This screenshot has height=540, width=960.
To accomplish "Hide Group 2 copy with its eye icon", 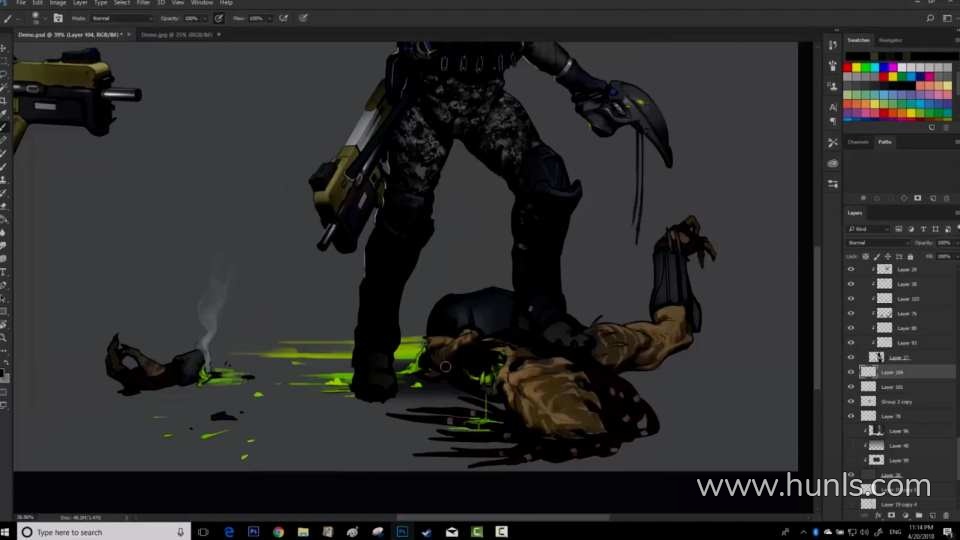I will 851,402.
